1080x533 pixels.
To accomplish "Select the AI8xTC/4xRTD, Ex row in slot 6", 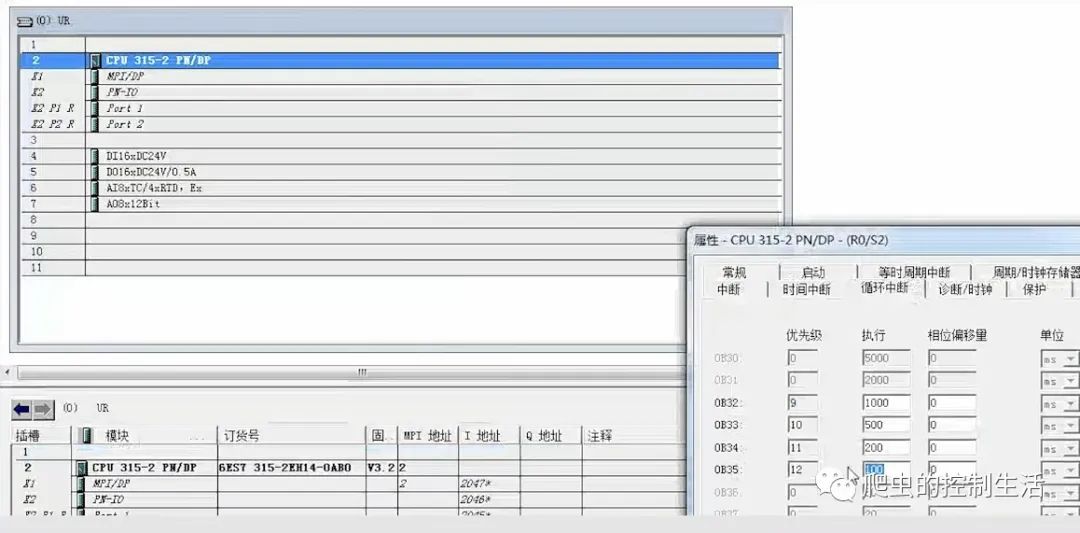I will point(401,188).
